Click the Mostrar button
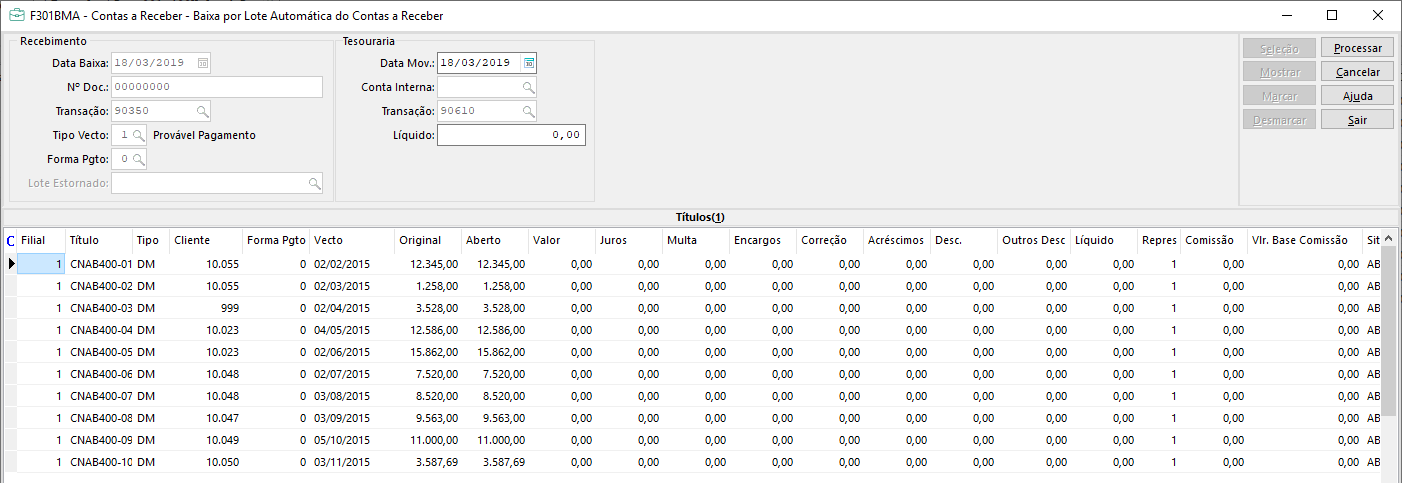The height and width of the screenshot is (483, 1402). (1279, 72)
